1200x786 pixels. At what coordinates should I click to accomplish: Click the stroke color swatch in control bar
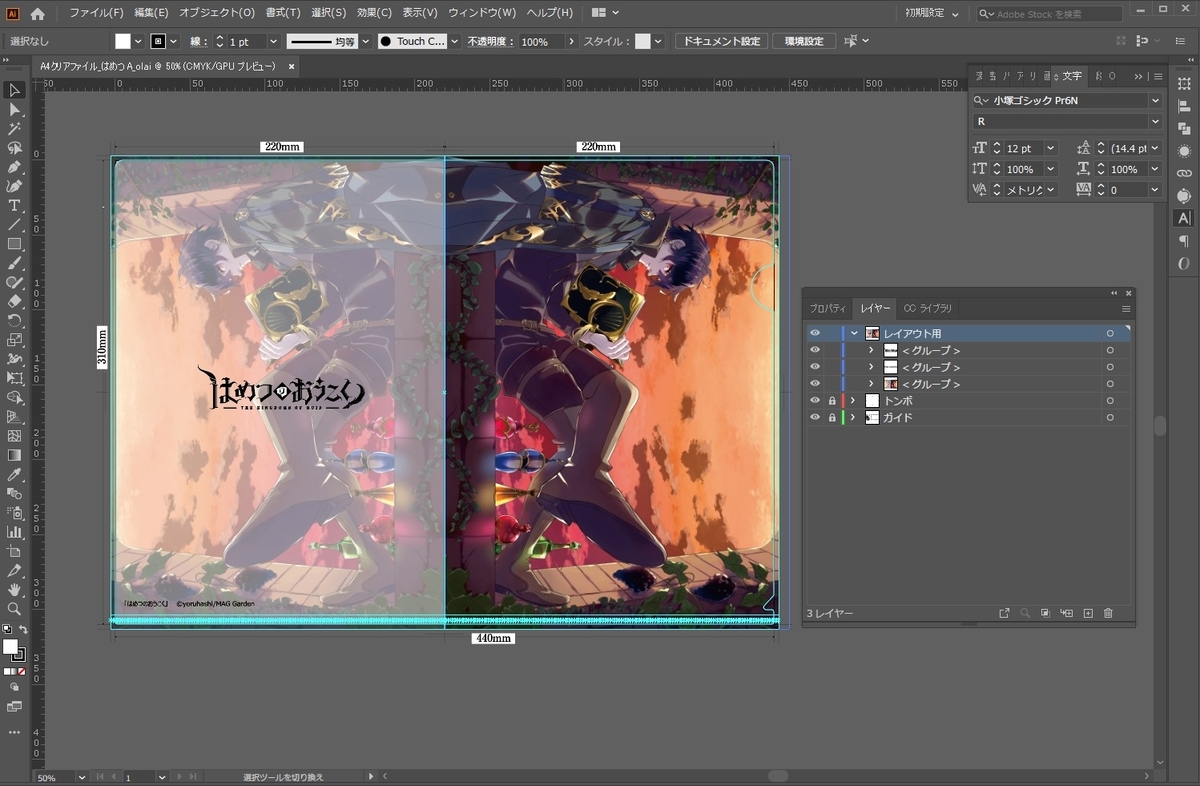click(158, 41)
